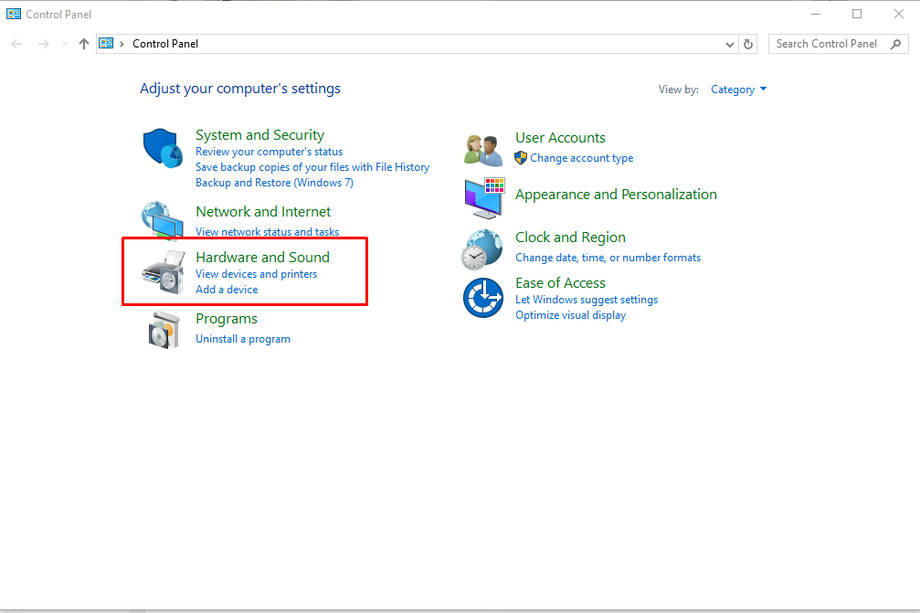Click the System and Security shield icon
The image size is (920, 613).
[161, 149]
